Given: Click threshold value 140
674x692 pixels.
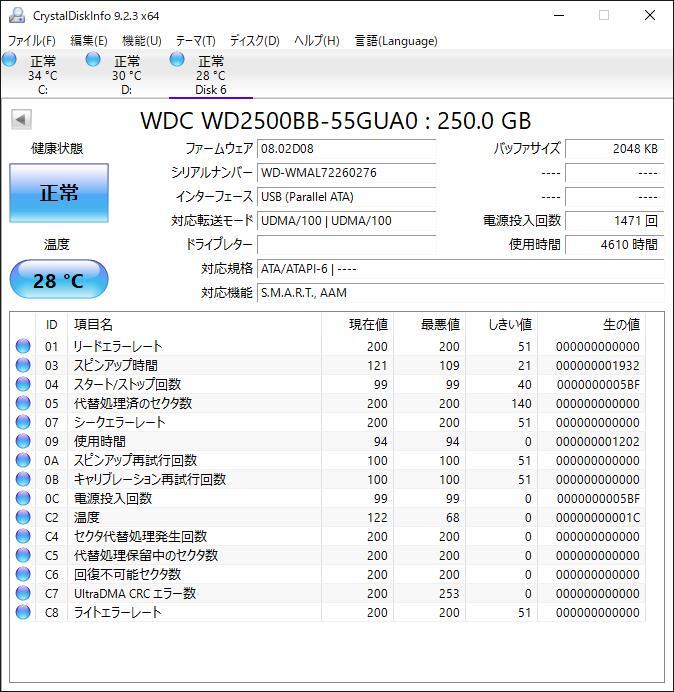Looking at the screenshot, I should (x=521, y=403).
